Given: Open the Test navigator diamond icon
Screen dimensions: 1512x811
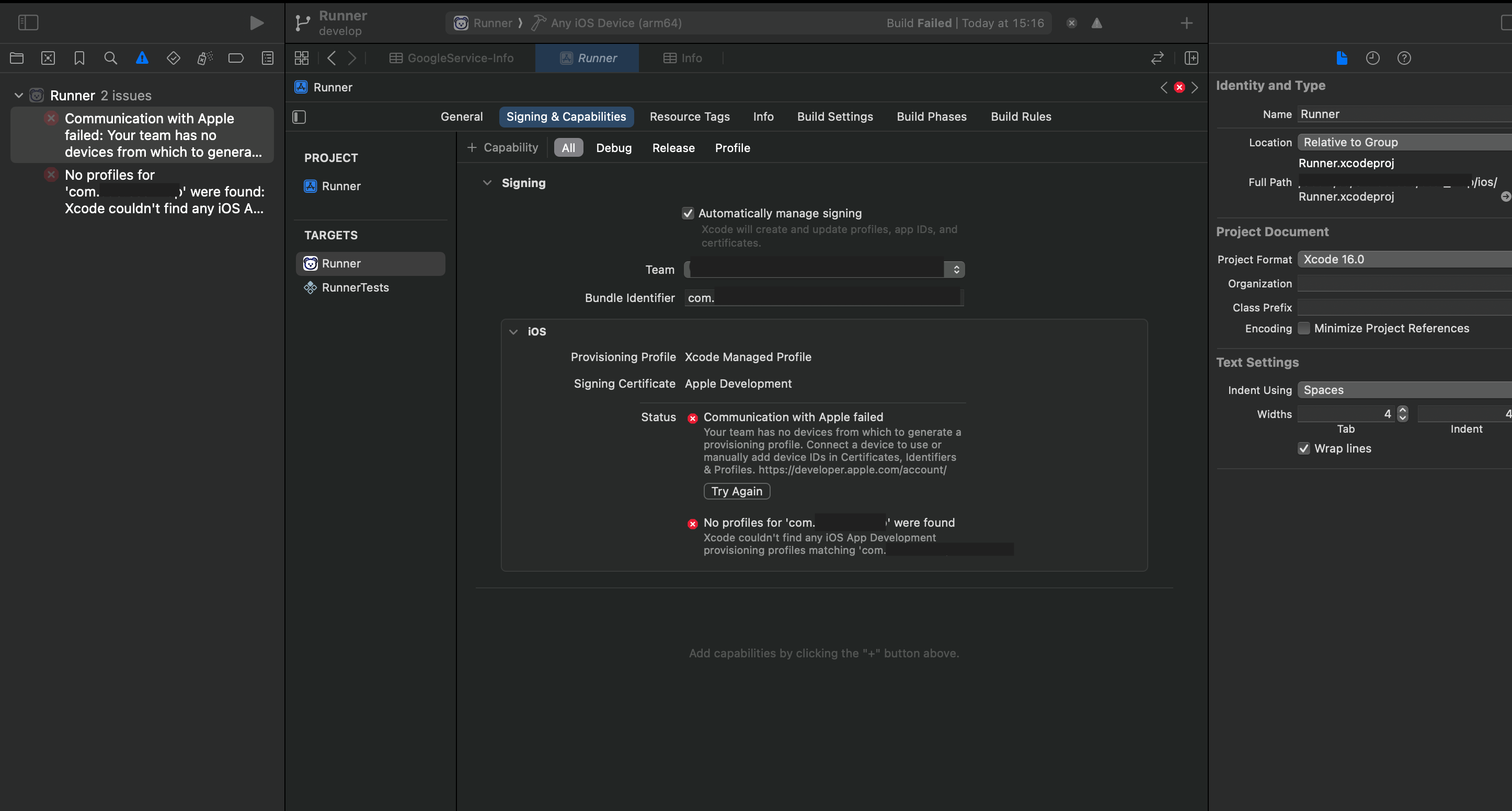Looking at the screenshot, I should click(x=173, y=57).
